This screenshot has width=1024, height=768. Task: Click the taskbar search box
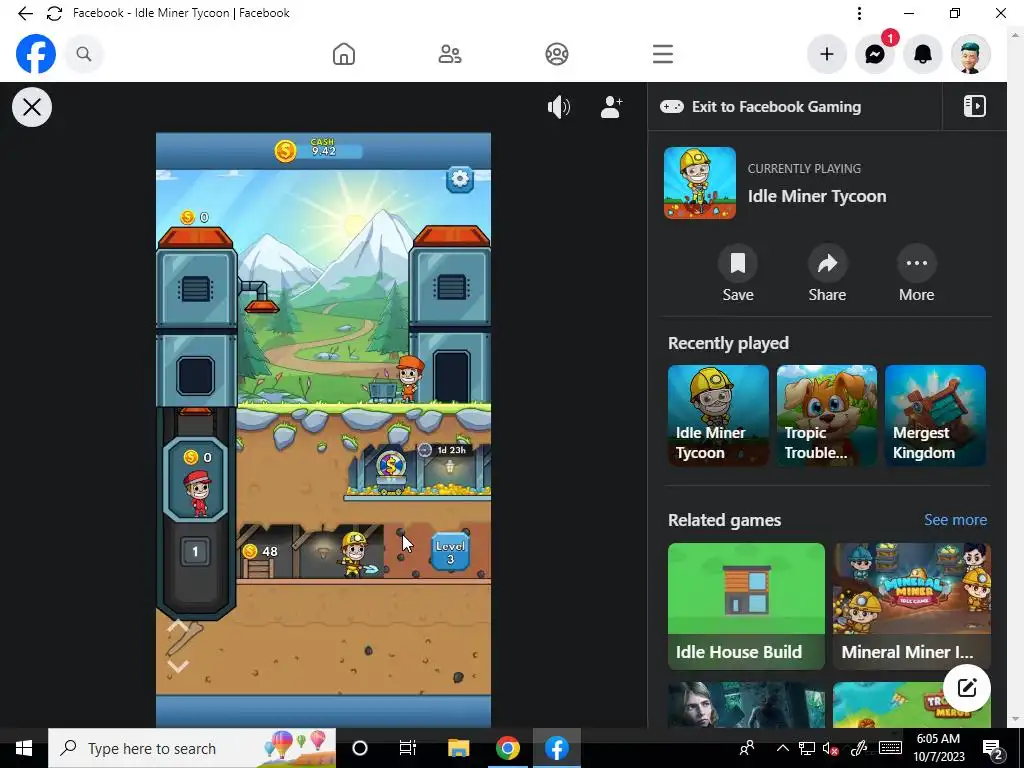point(192,748)
